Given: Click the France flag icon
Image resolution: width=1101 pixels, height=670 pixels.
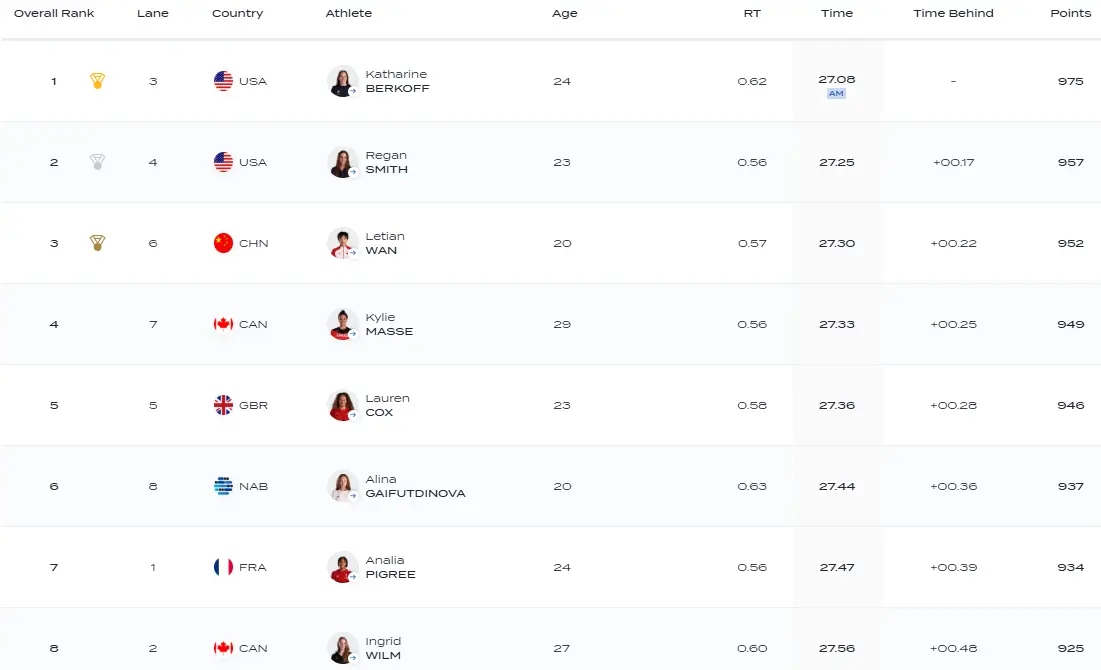Looking at the screenshot, I should pyautogui.click(x=223, y=567).
